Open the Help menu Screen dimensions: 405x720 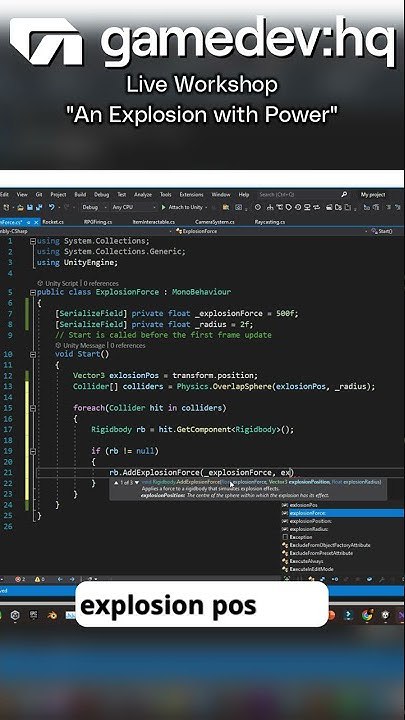[244, 195]
